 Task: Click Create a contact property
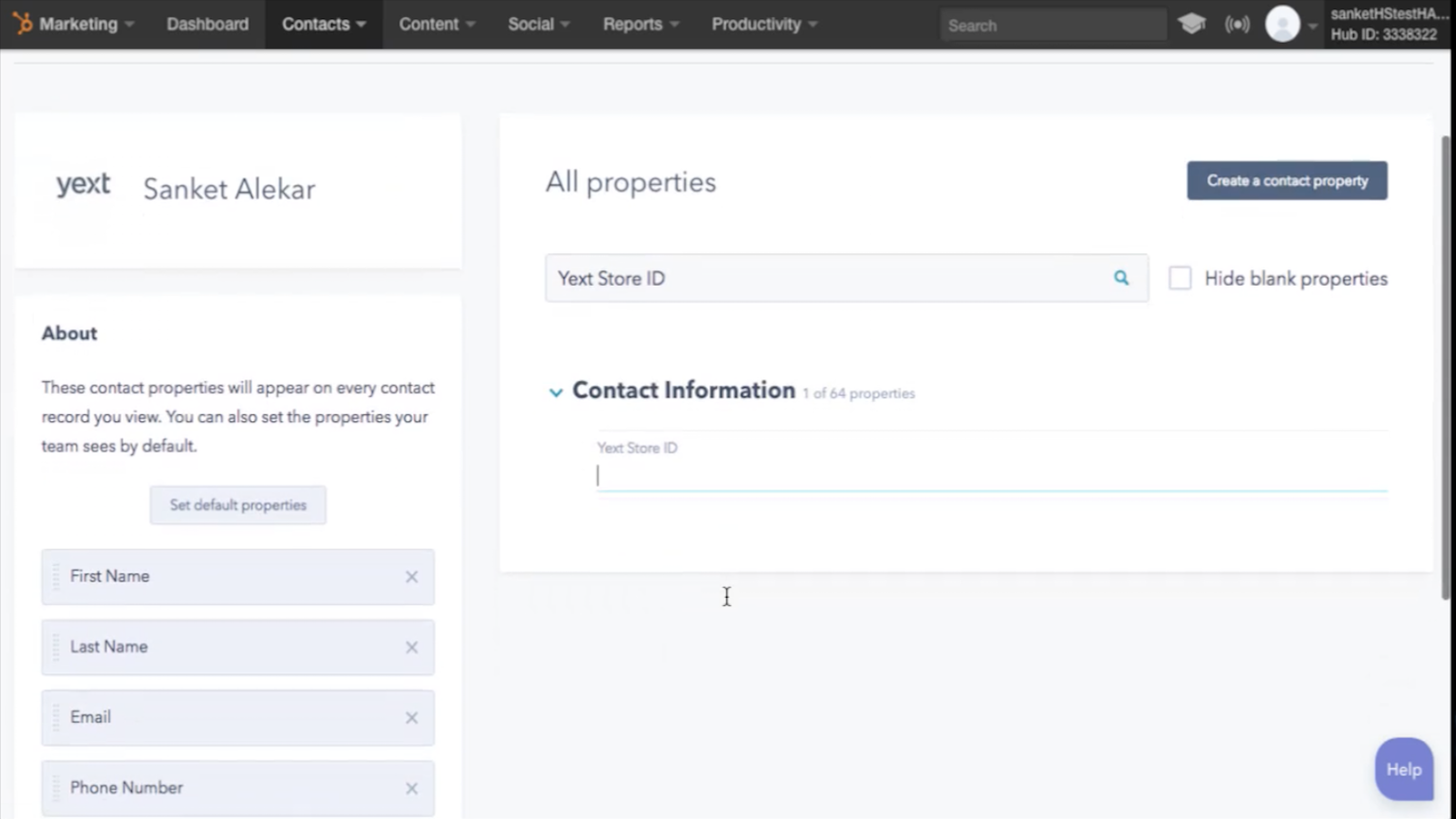1286,180
